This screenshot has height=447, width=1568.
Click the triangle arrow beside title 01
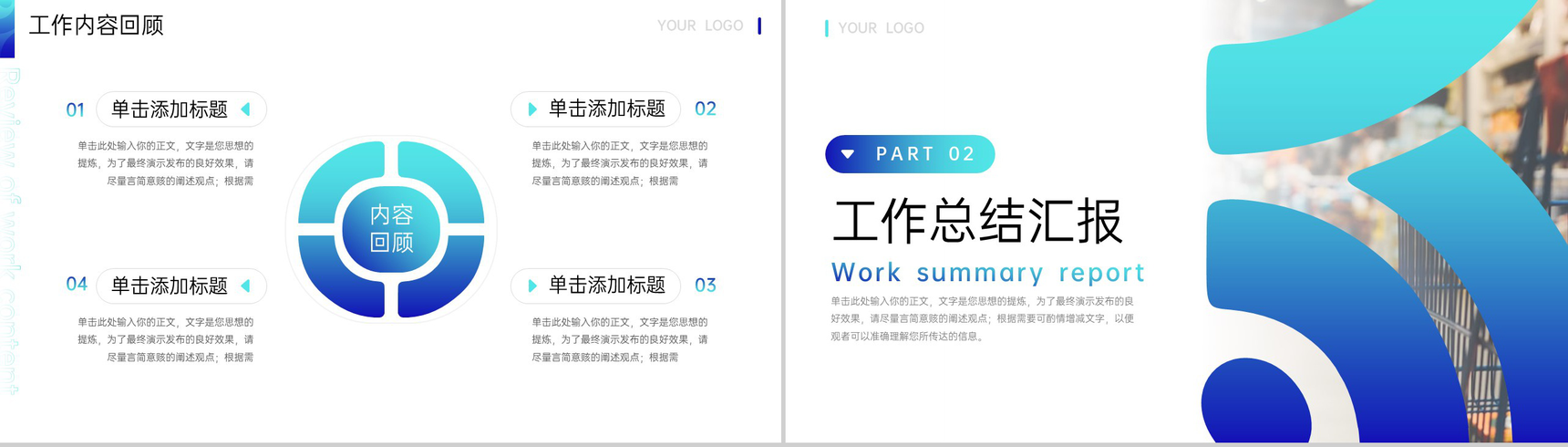pyautogui.click(x=245, y=109)
